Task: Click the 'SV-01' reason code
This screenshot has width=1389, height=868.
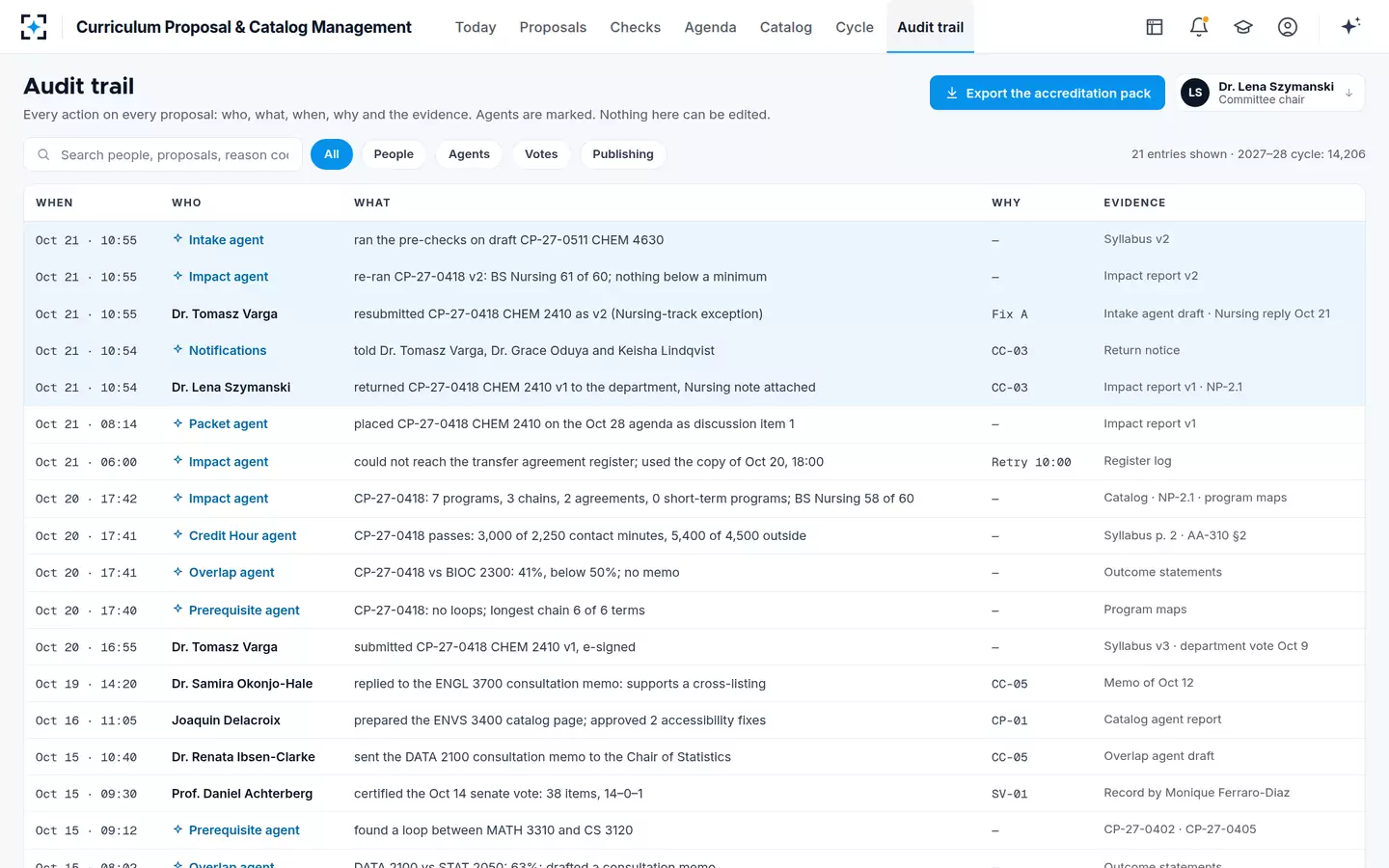Action: [x=1010, y=794]
